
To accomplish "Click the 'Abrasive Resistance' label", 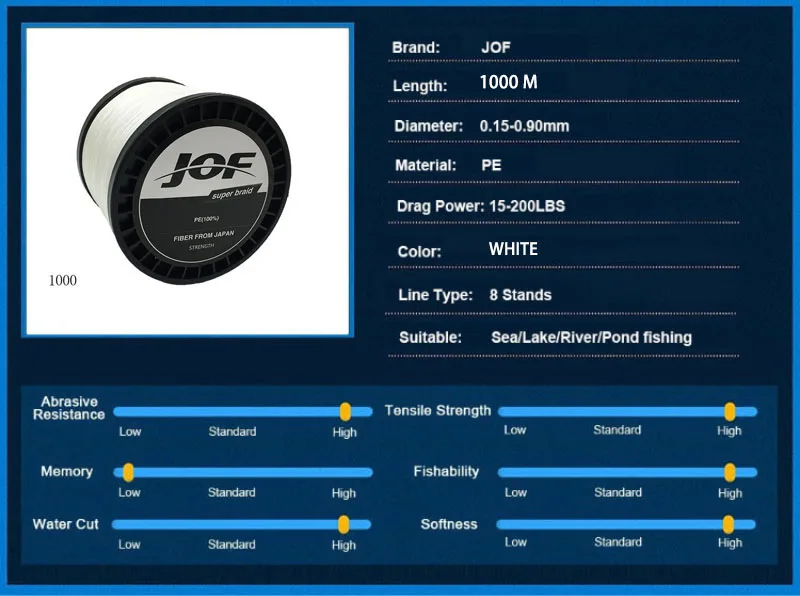I will [69, 408].
